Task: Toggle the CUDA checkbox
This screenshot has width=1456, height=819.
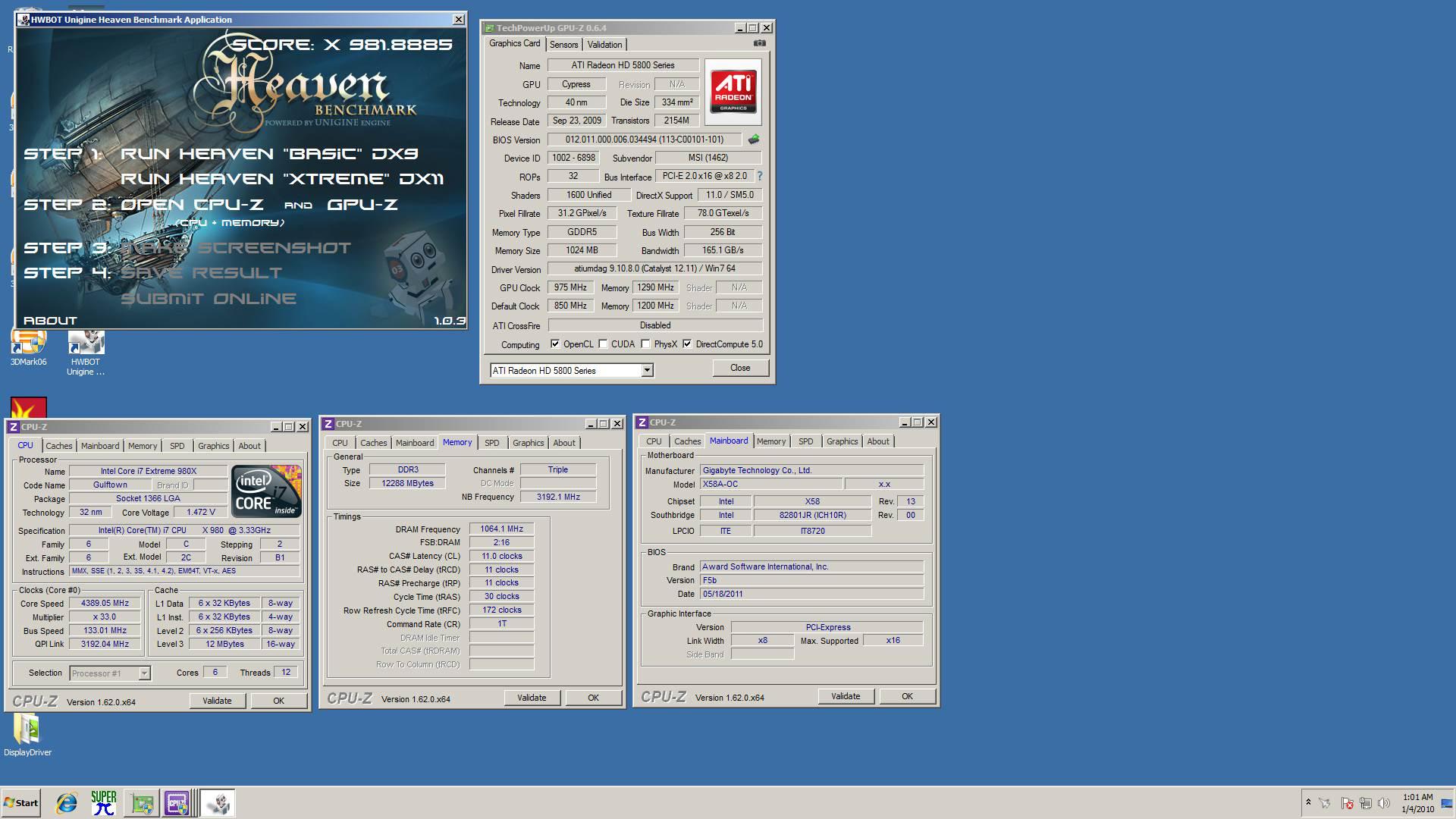Action: coord(603,344)
